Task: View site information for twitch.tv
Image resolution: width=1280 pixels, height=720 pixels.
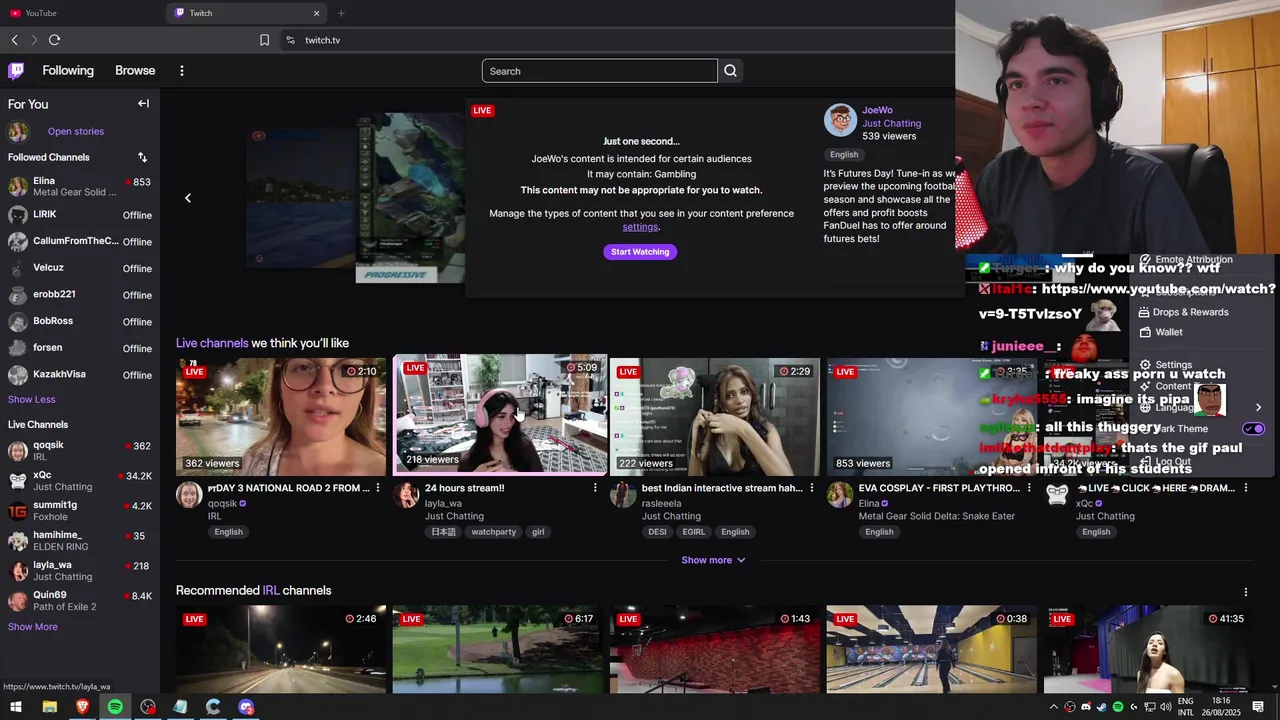Action: point(290,40)
